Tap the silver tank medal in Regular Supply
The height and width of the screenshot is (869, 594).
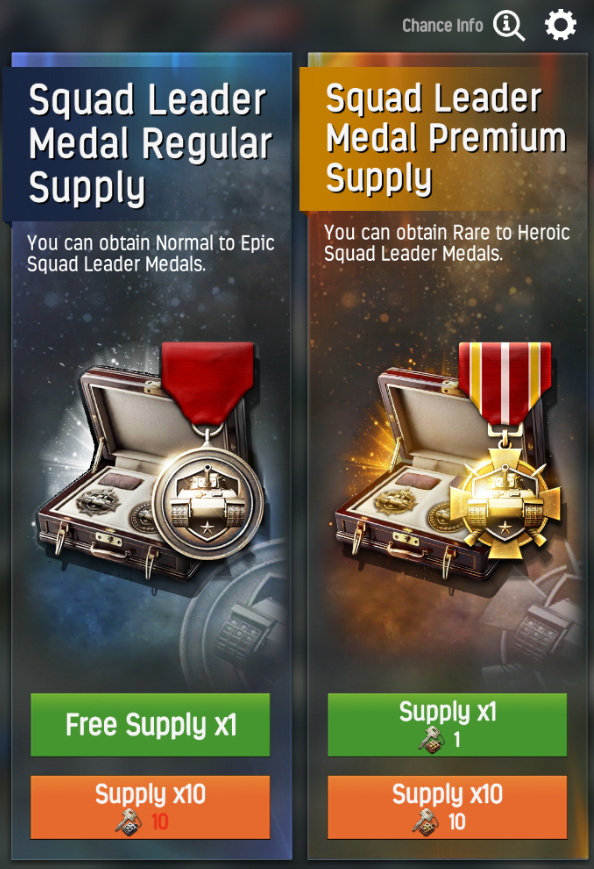click(x=208, y=503)
